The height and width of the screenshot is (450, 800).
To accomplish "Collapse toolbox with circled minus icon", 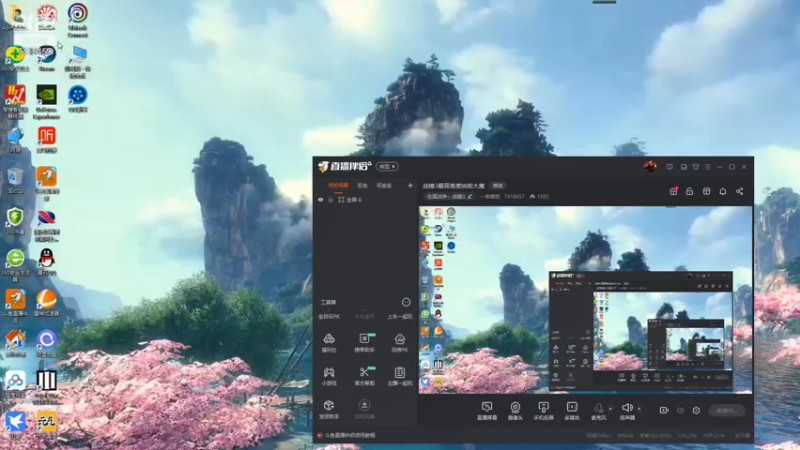I will (x=406, y=302).
